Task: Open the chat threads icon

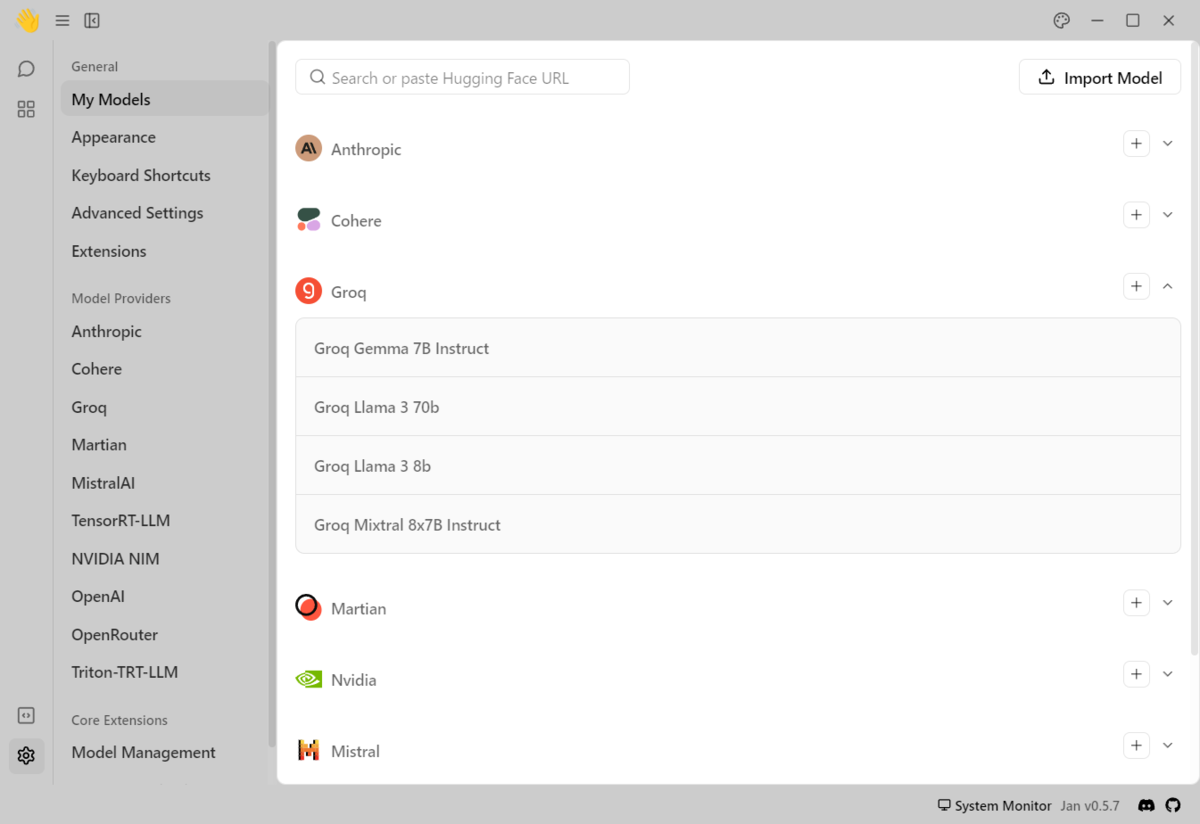Action: coord(27,69)
